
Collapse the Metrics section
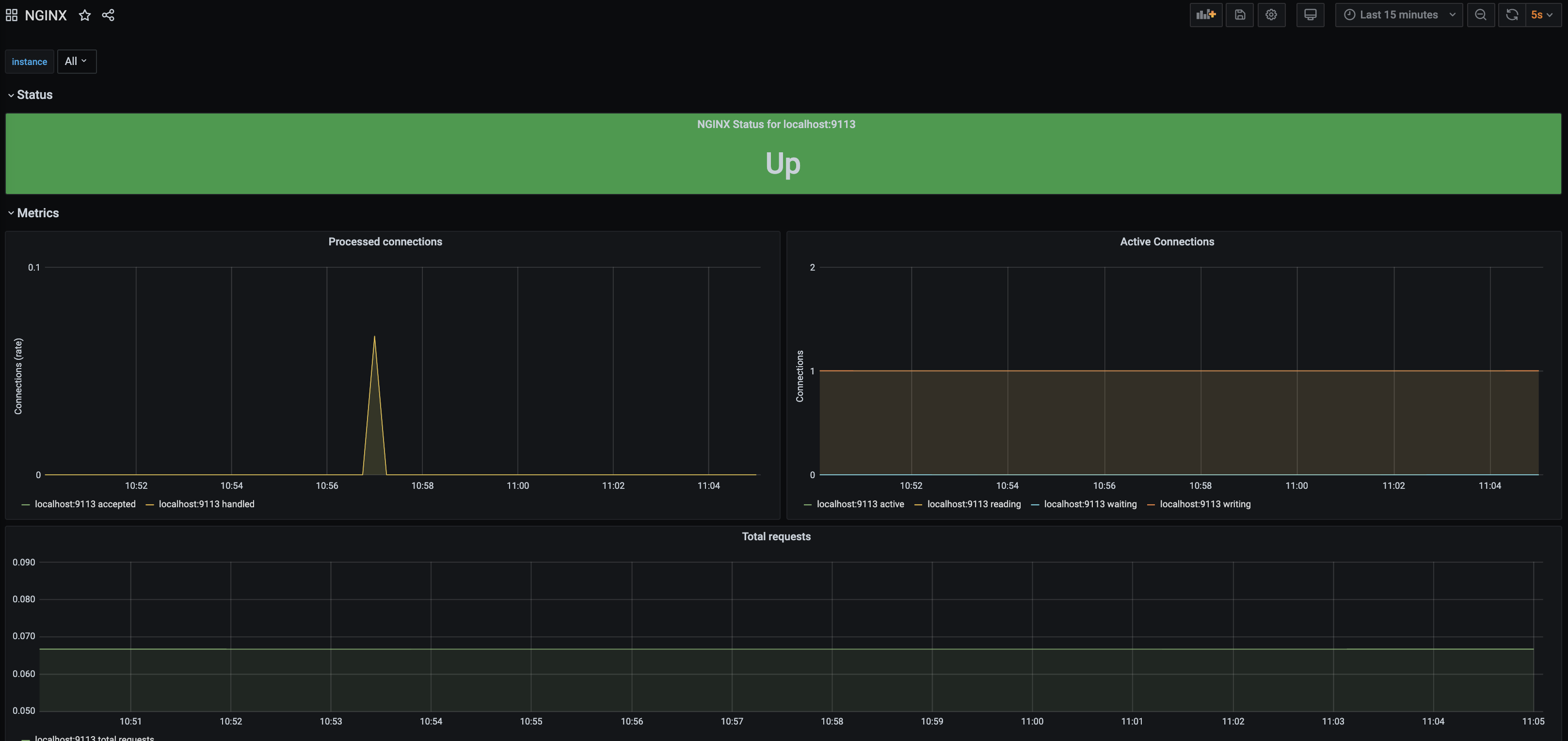33,212
